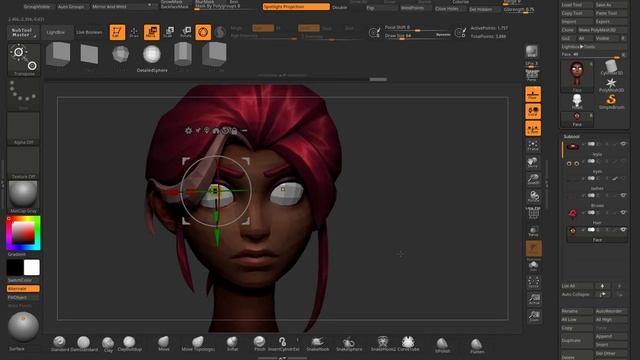
Task: Open the Transpose brush thumbnail
Action: 24,60
